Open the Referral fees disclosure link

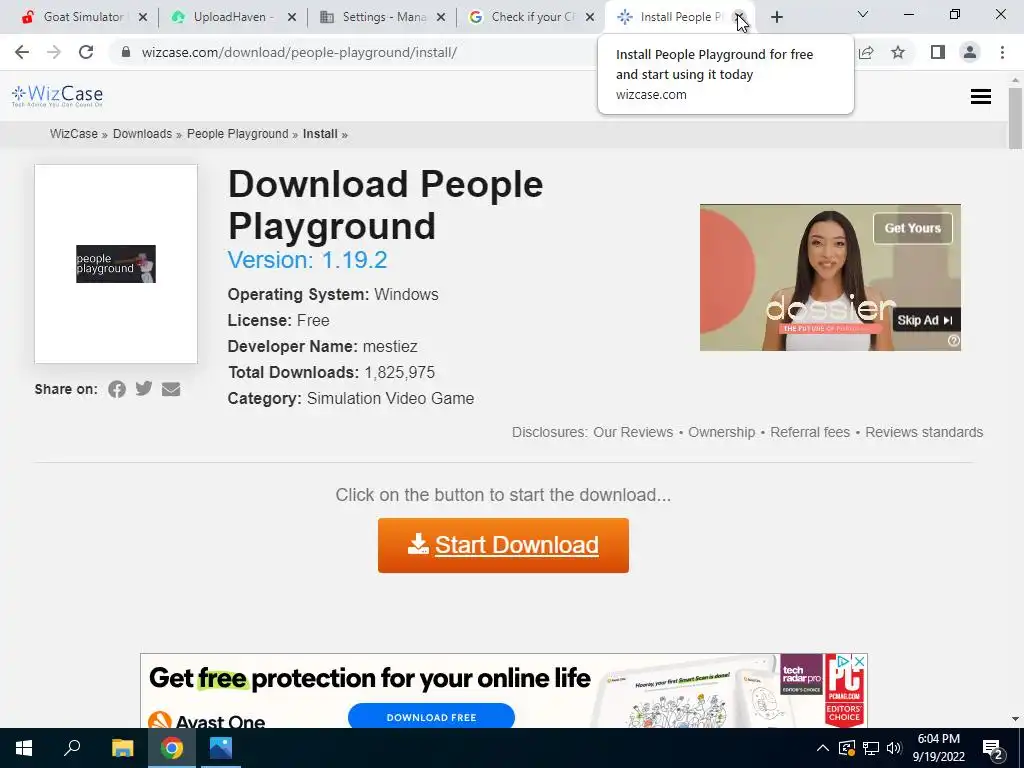810,432
